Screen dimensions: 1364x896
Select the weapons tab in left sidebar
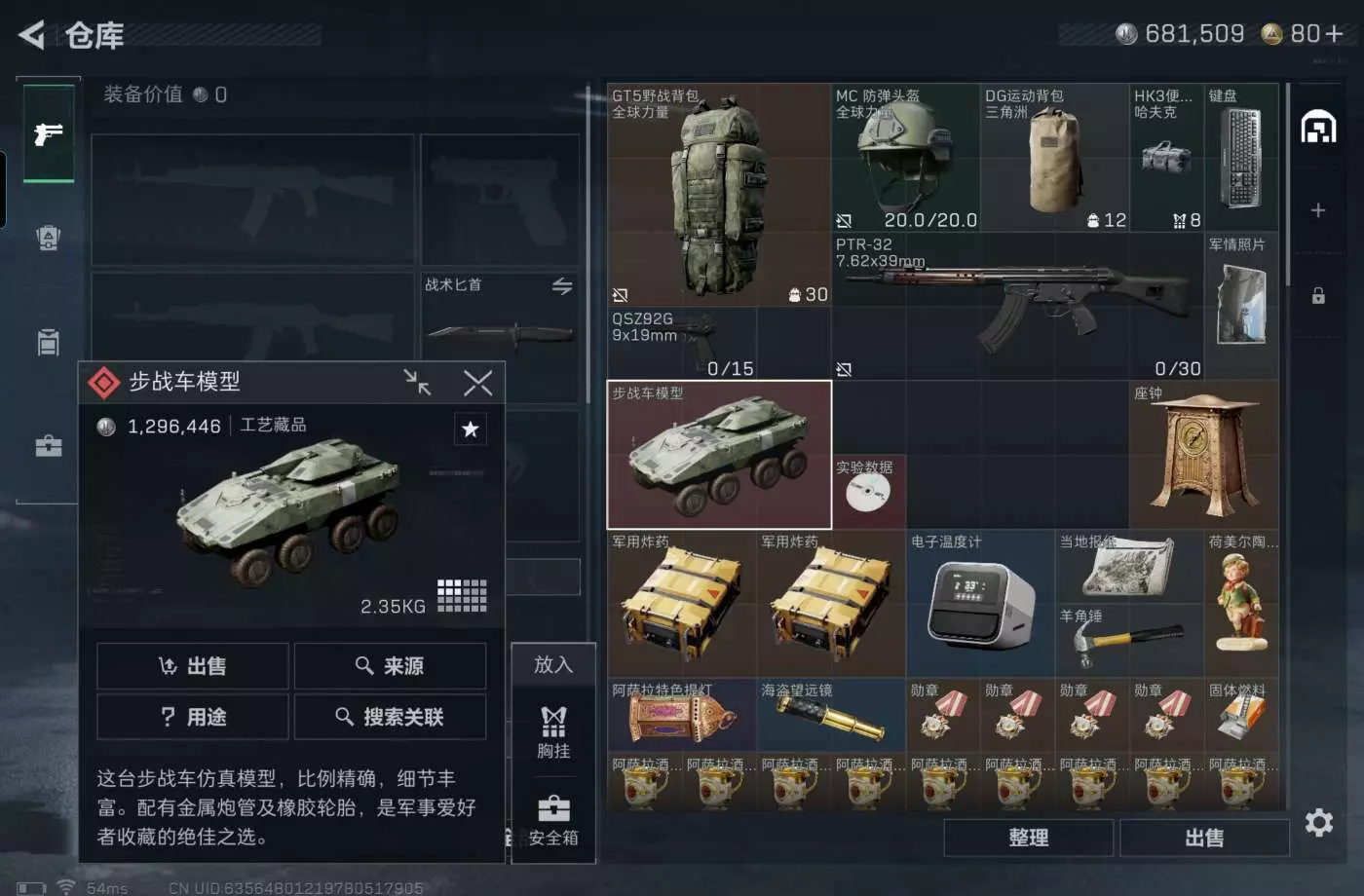[x=48, y=132]
